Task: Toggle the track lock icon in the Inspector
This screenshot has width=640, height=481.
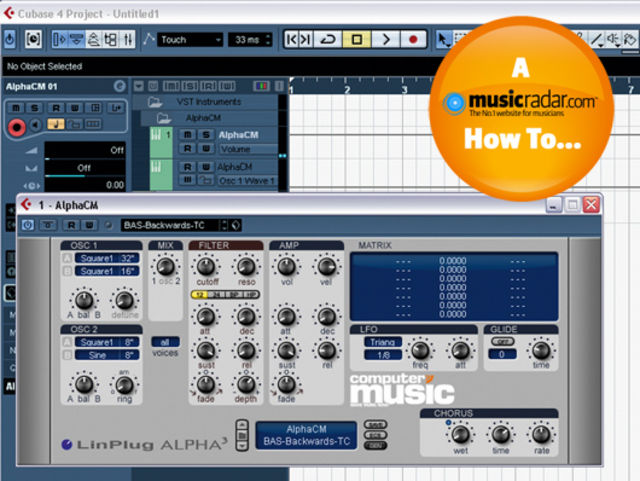Action: (74, 124)
